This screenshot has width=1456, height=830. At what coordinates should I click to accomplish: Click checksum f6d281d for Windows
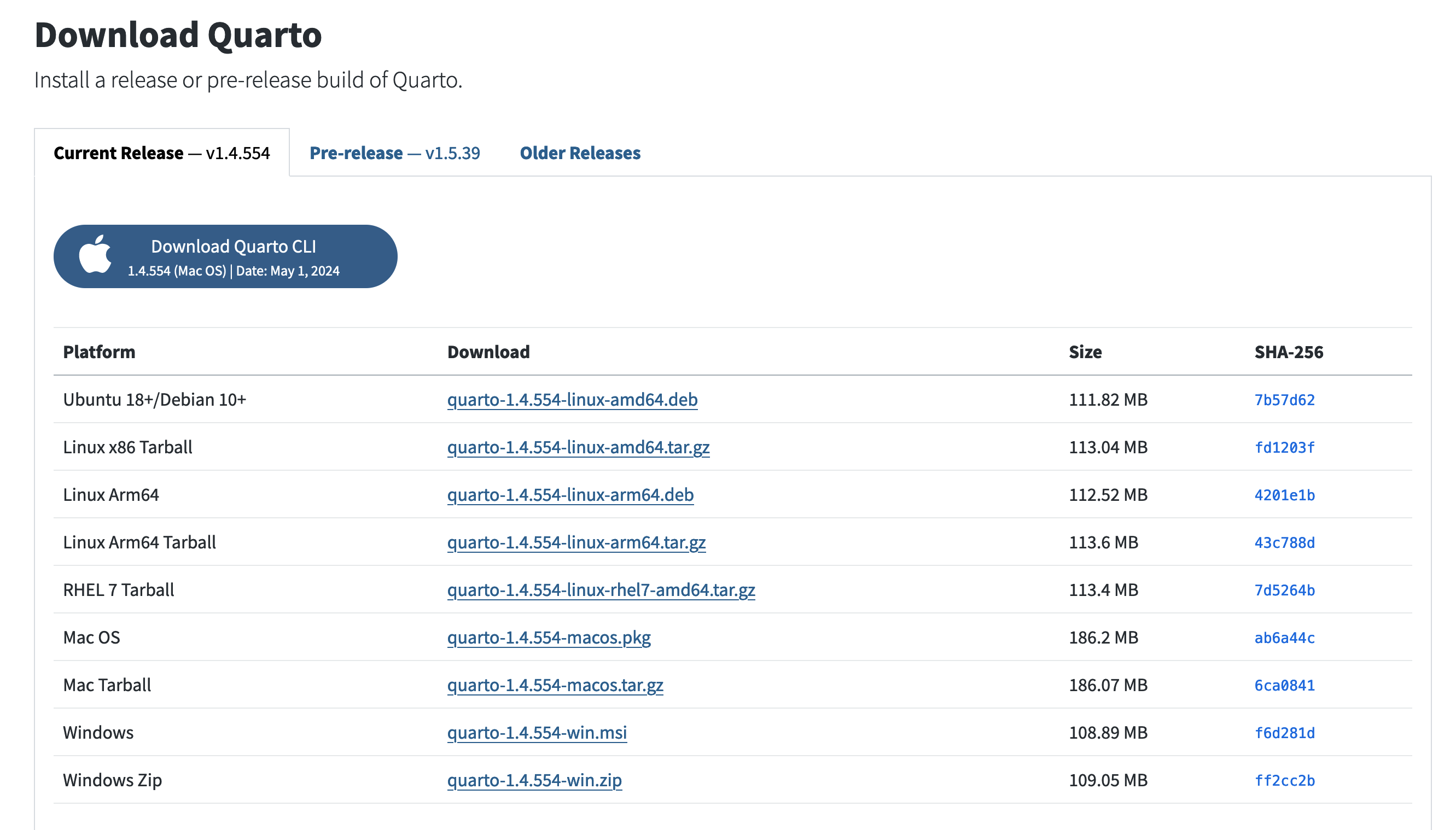(x=1284, y=733)
